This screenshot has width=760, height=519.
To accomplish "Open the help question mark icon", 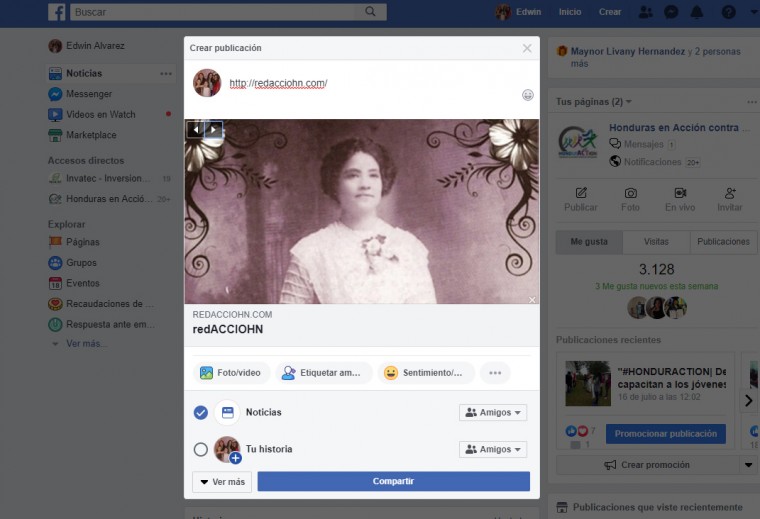I will pyautogui.click(x=728, y=12).
